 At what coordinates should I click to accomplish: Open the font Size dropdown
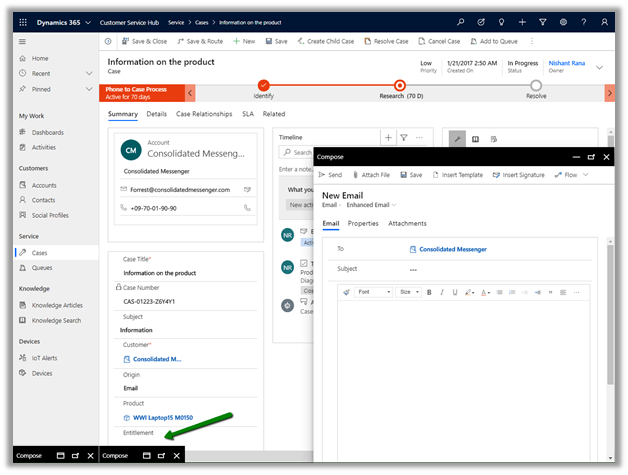(x=408, y=292)
